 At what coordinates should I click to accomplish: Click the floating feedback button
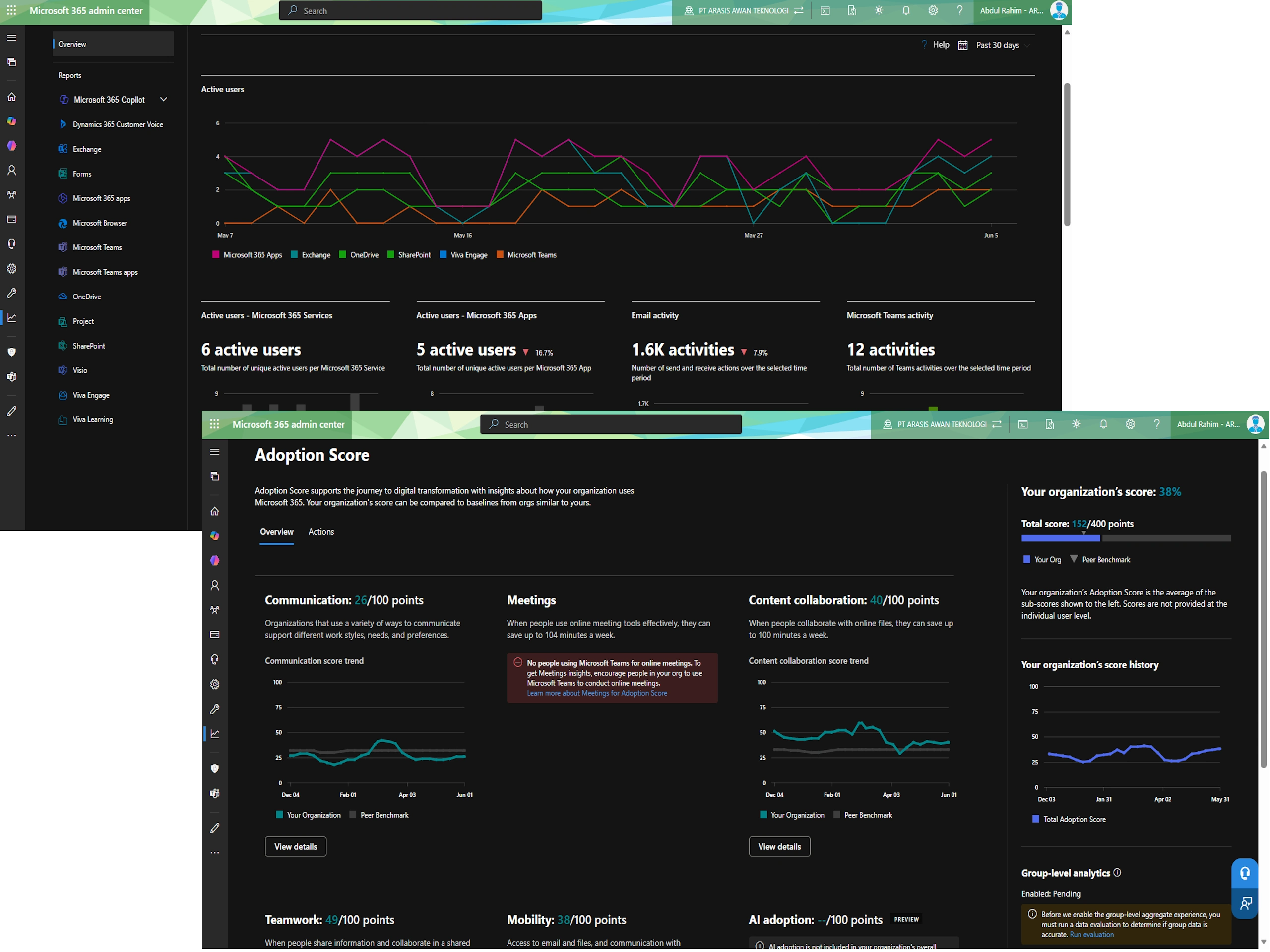coord(1245,904)
